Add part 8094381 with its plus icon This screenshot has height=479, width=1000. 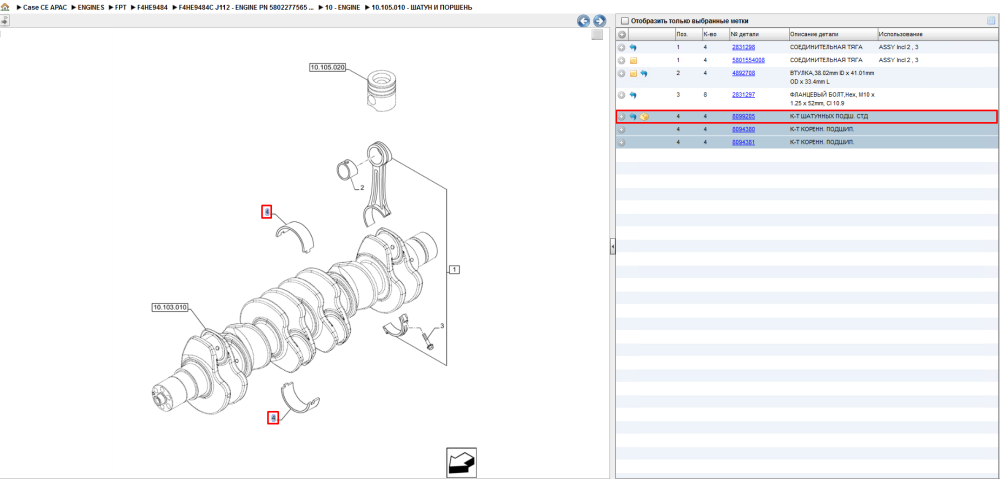click(622, 142)
